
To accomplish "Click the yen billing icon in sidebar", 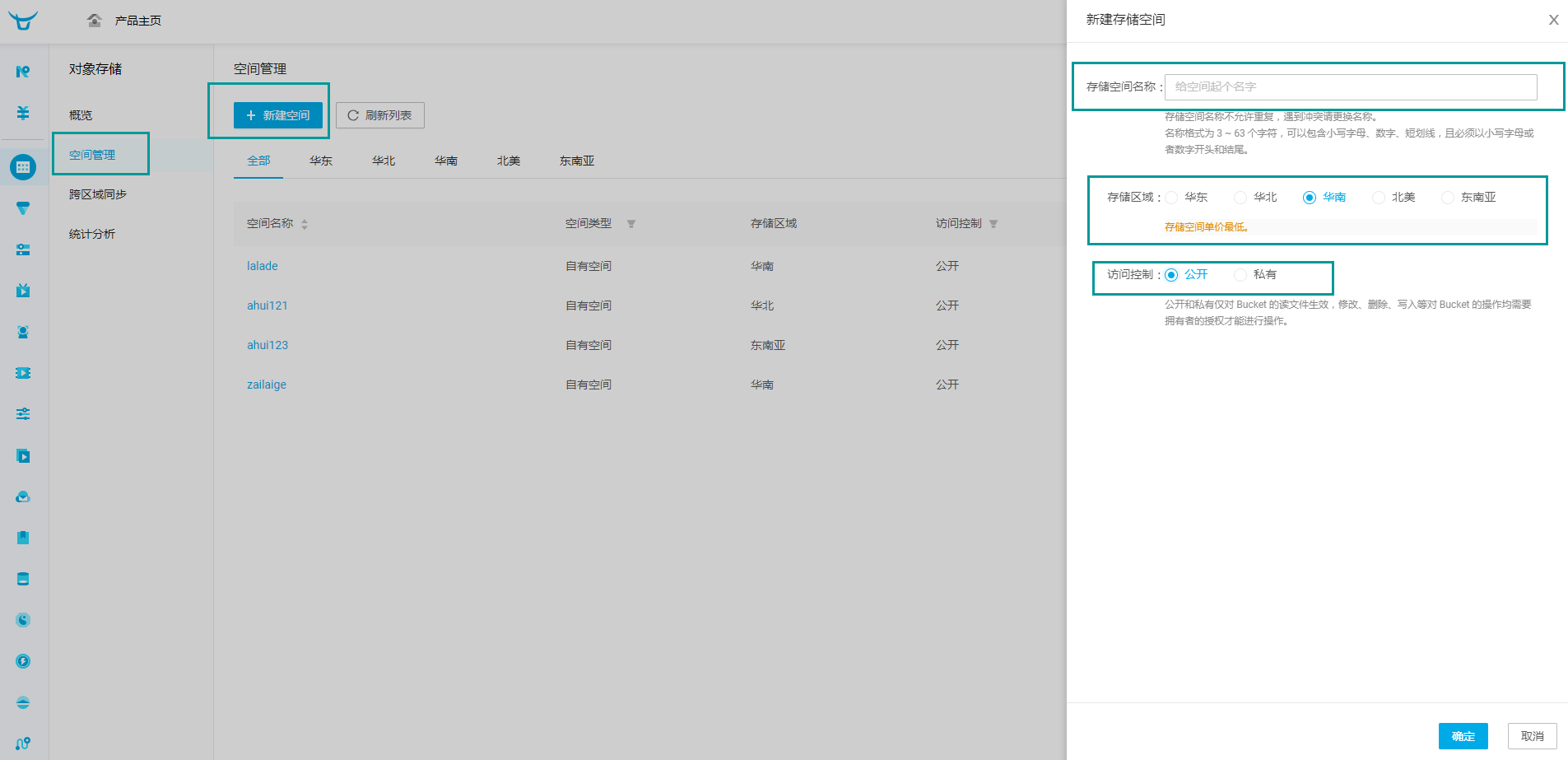I will 23,113.
